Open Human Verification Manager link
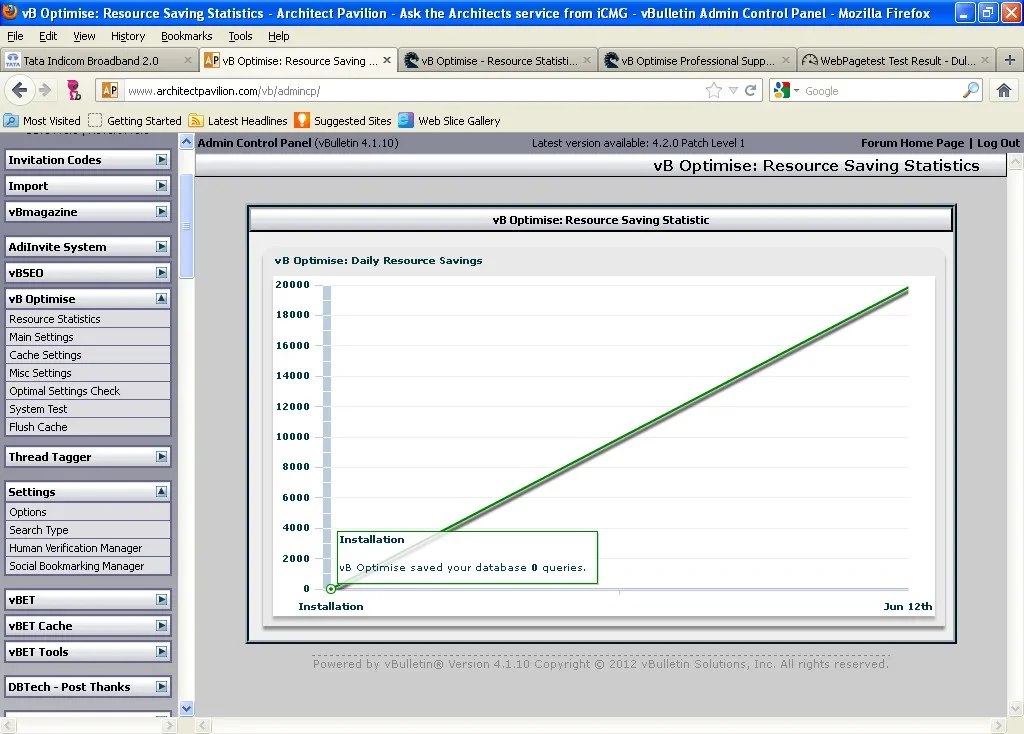The image size is (1024, 734). click(76, 548)
